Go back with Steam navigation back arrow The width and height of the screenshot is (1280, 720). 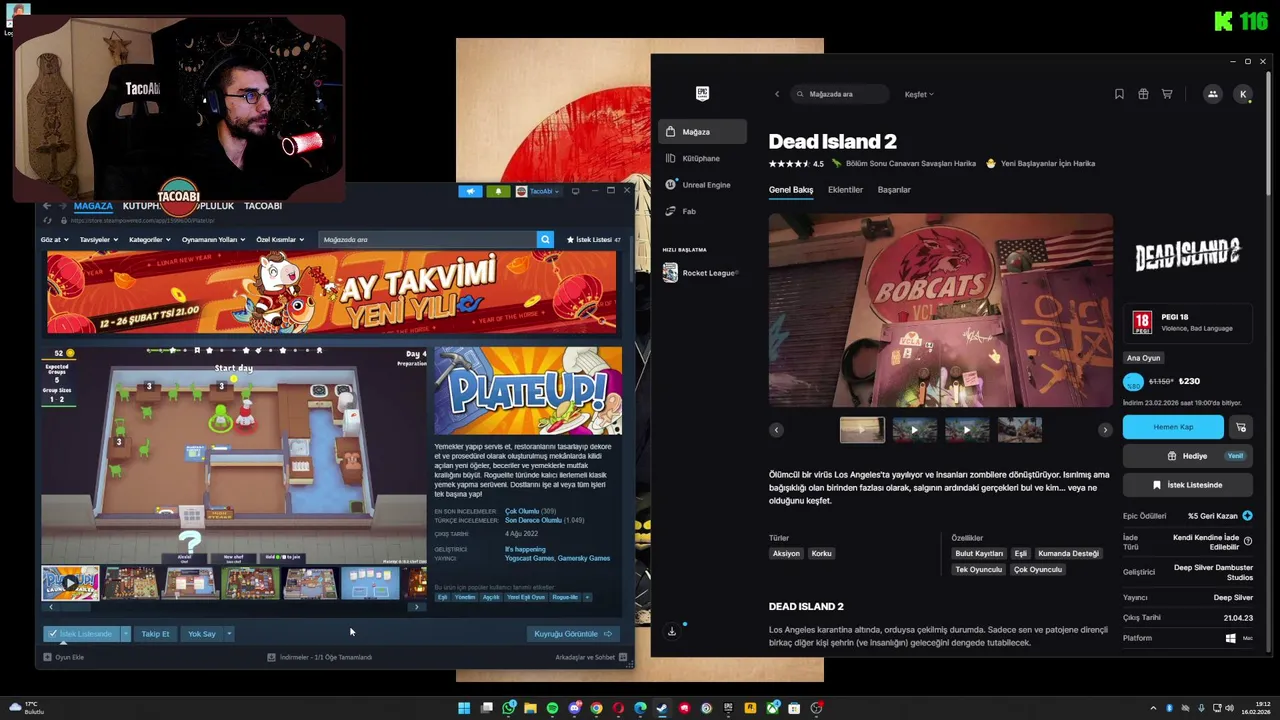tap(46, 206)
